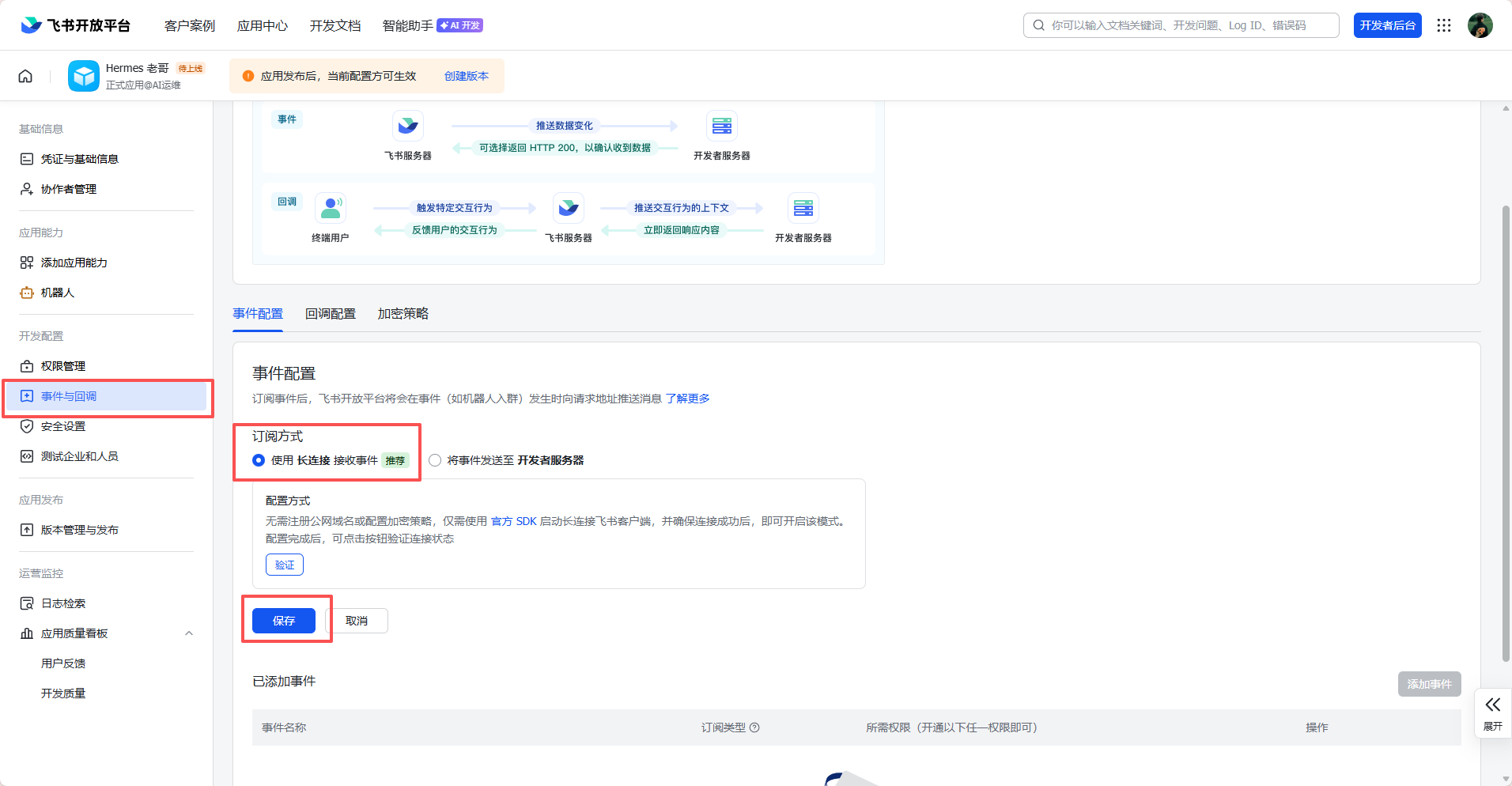Click the 日志检索 search-log icon
This screenshot has height=786, width=1512.
27,603
